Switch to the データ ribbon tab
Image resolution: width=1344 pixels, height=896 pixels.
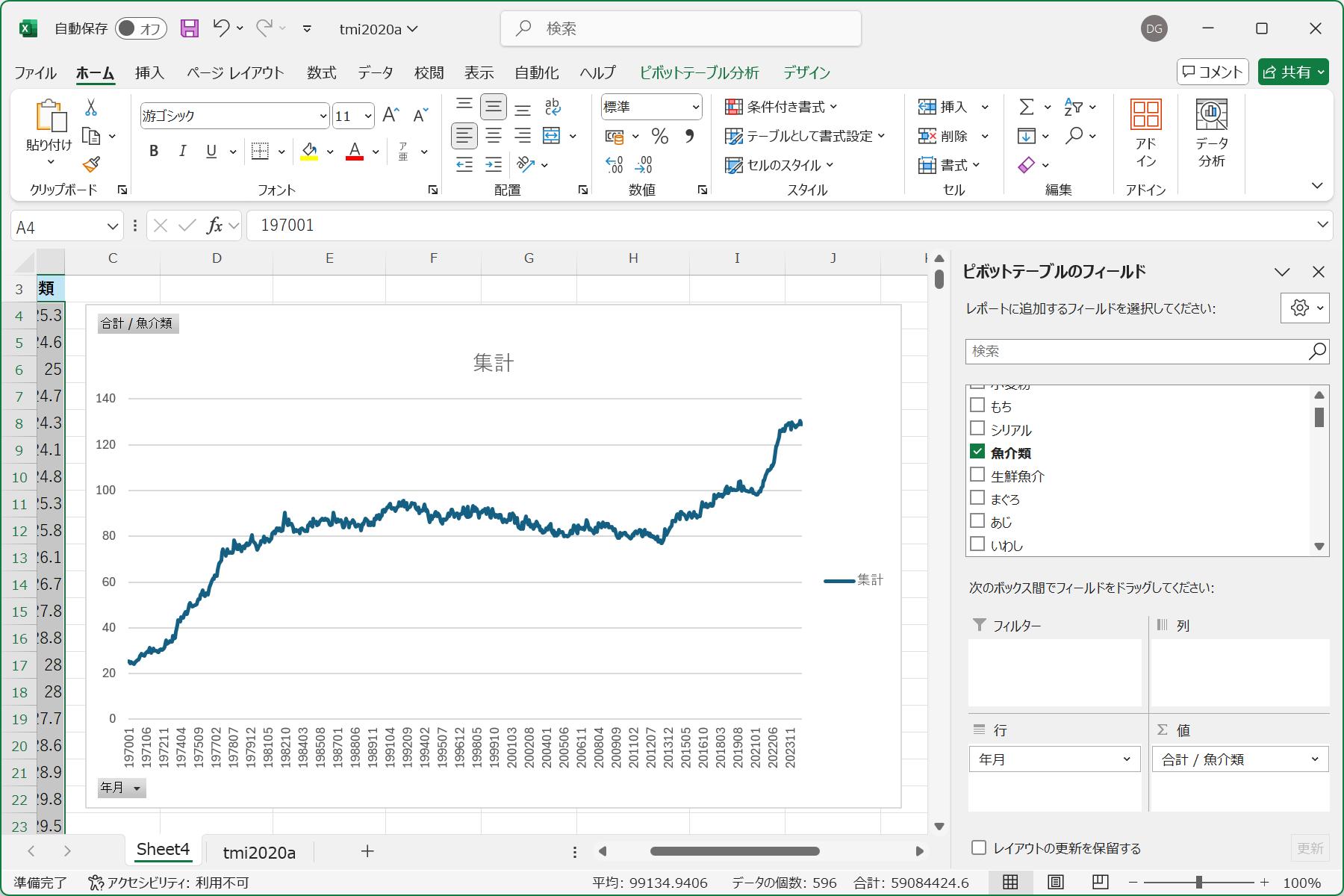click(x=375, y=72)
